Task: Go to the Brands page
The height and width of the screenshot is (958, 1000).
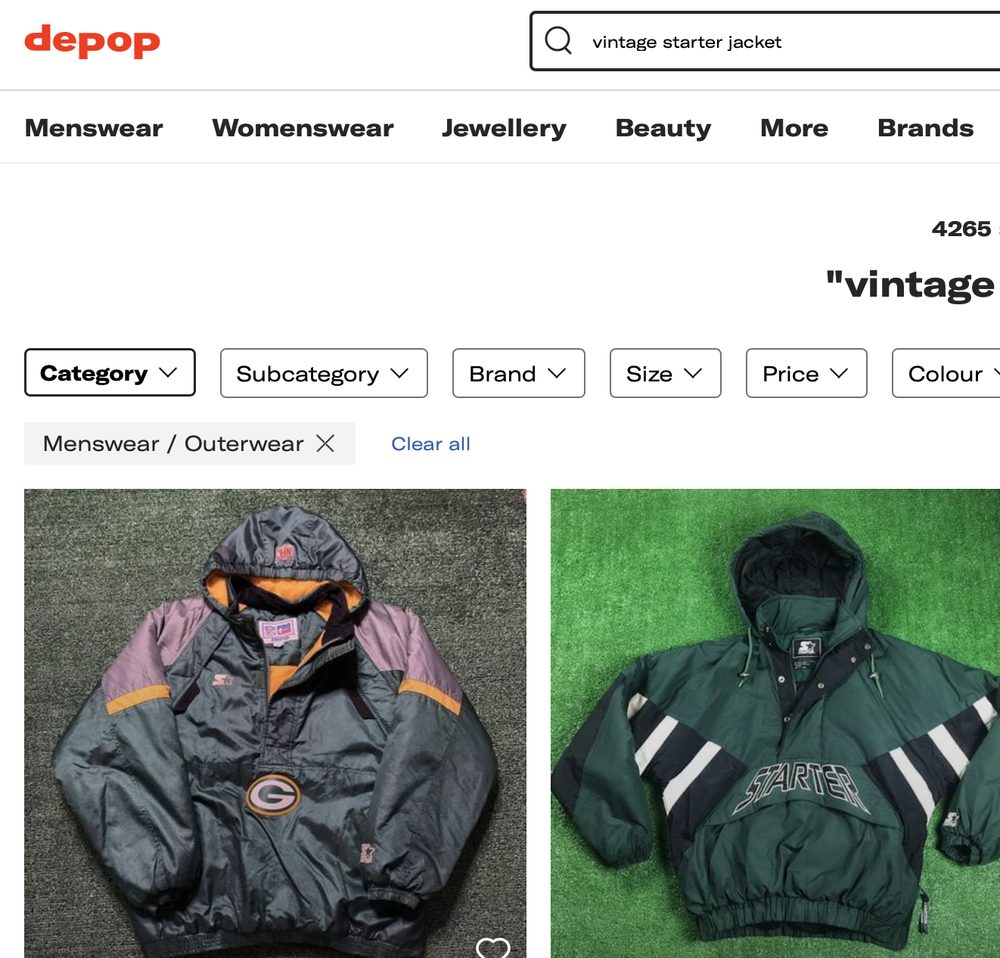Action: [x=925, y=128]
